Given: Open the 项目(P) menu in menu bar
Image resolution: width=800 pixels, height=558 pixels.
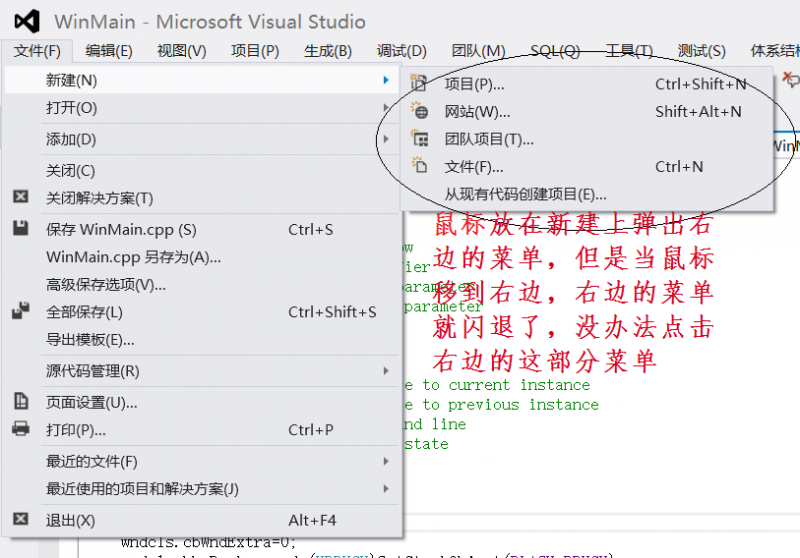Looking at the screenshot, I should tap(255, 51).
